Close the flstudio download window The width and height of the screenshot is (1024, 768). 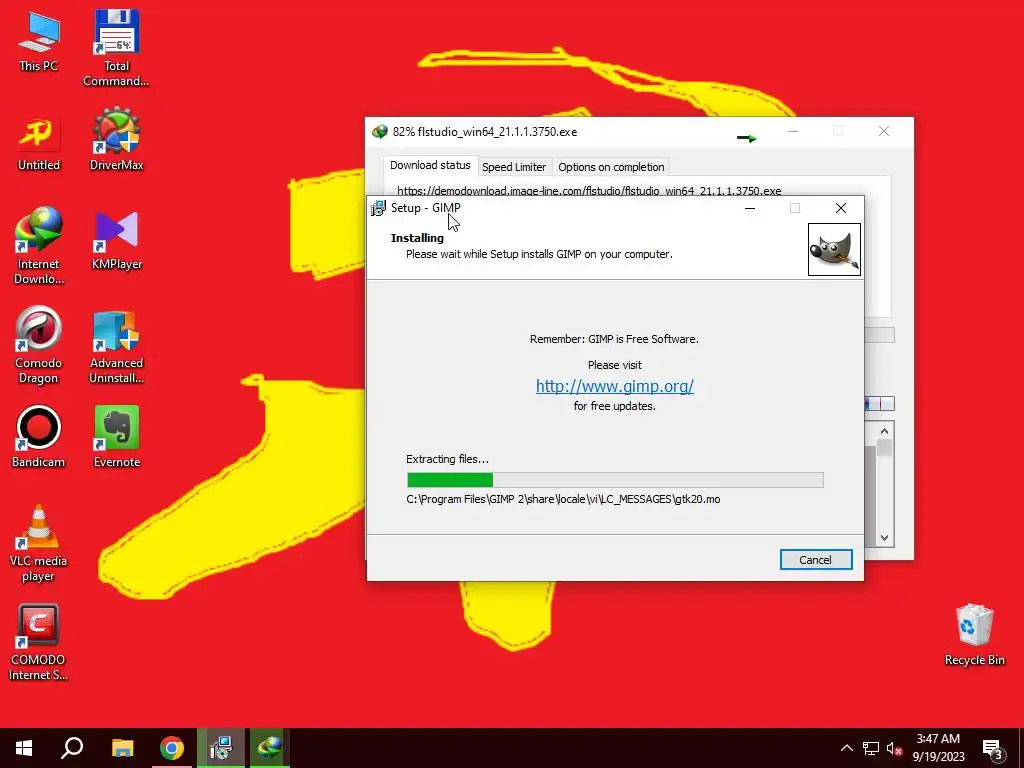(x=884, y=132)
